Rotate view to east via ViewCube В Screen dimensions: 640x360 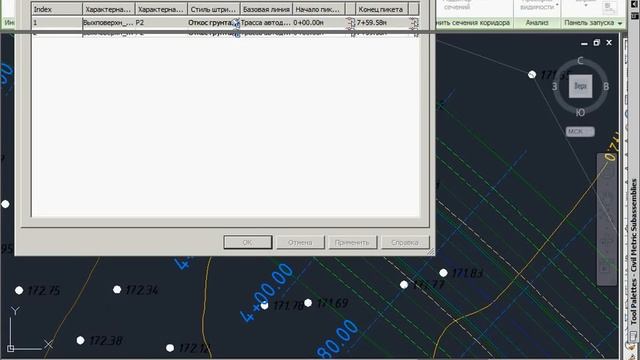coord(606,86)
